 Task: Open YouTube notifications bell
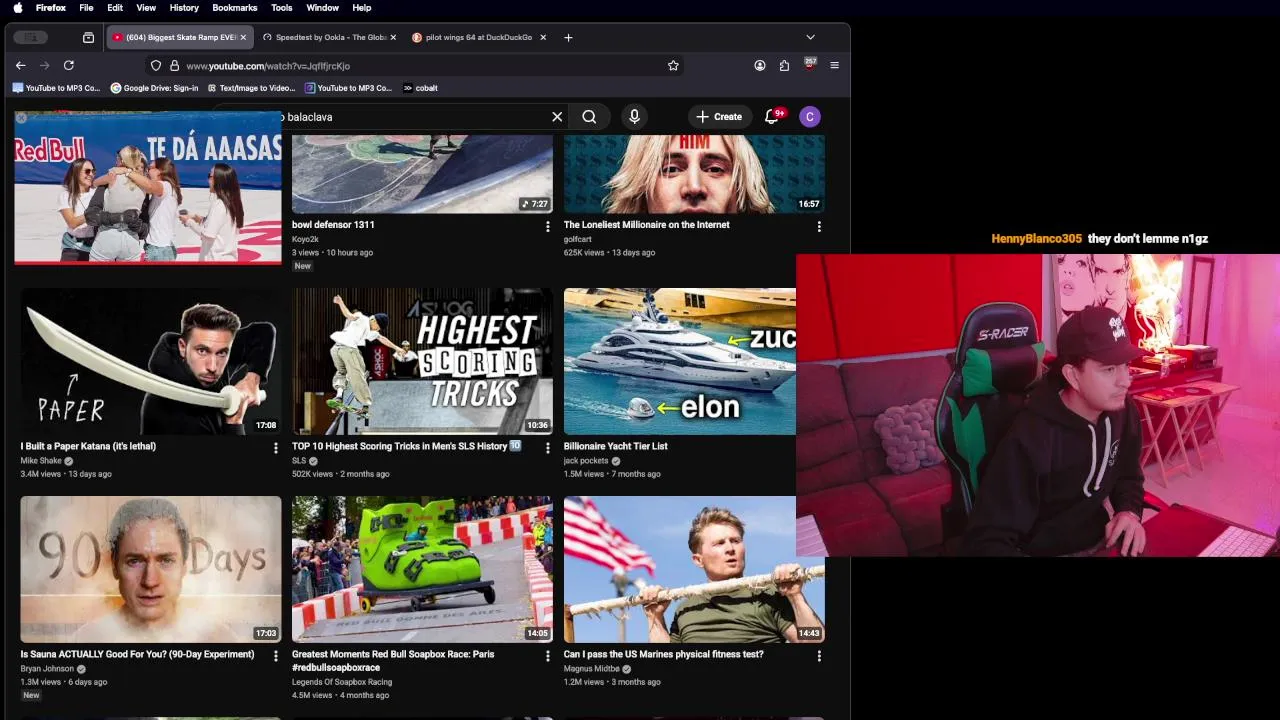pos(772,117)
